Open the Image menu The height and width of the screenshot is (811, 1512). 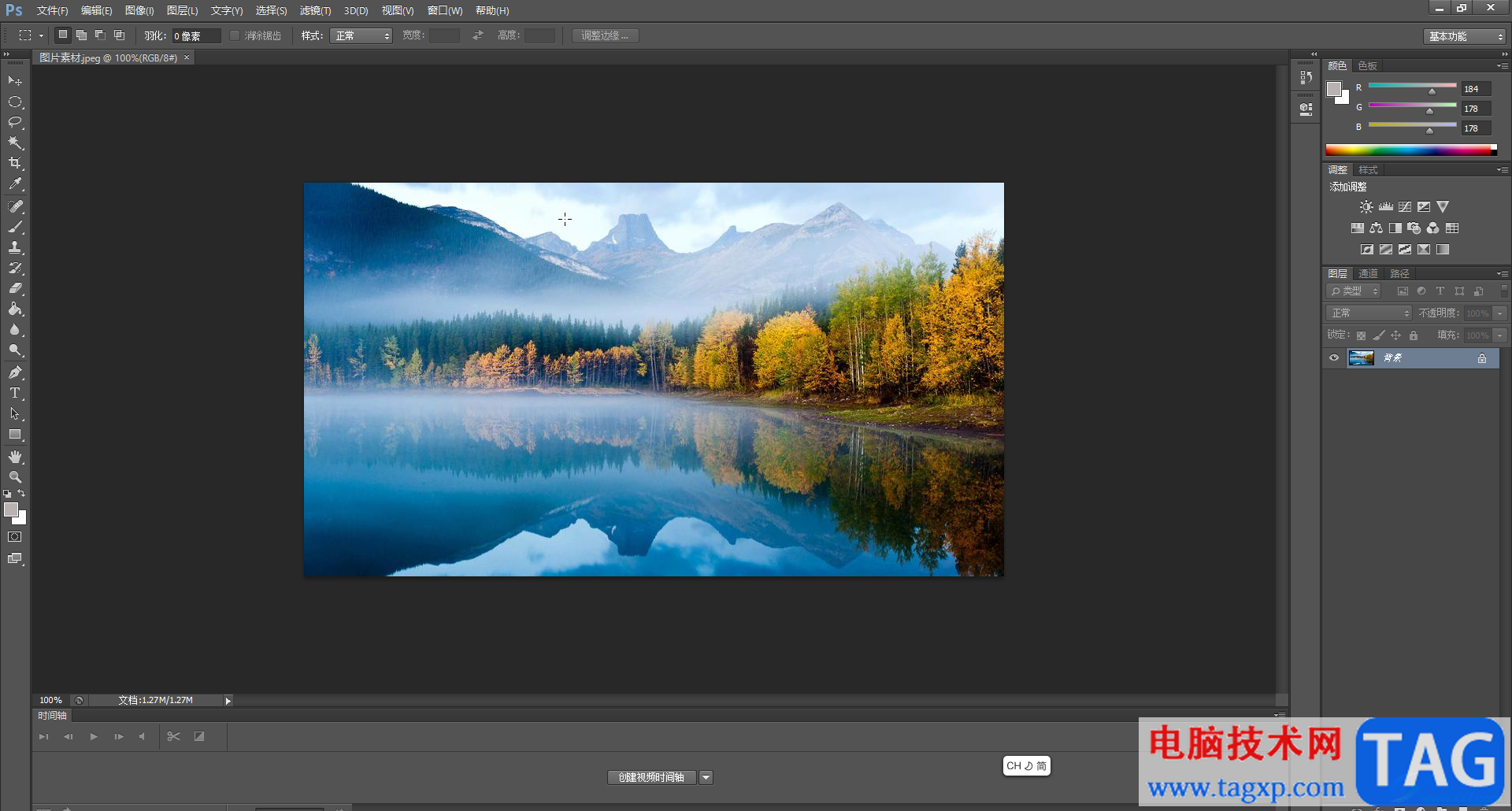tap(139, 11)
